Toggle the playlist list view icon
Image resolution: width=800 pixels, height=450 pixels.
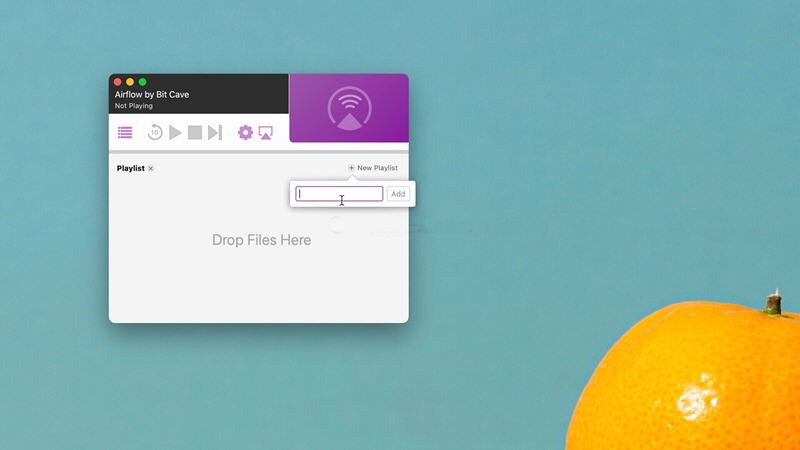(x=125, y=133)
